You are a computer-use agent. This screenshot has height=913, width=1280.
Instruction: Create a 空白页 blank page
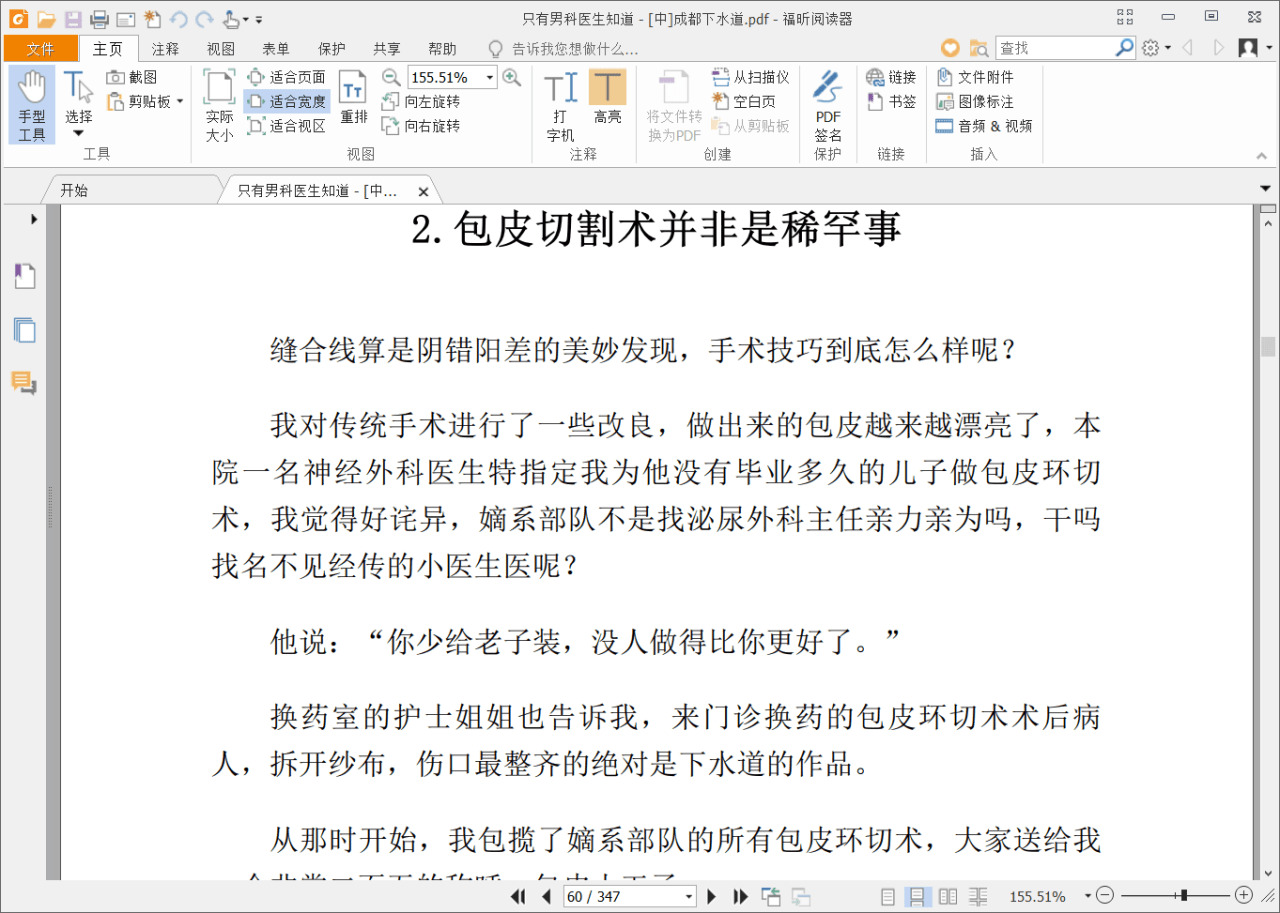(744, 101)
